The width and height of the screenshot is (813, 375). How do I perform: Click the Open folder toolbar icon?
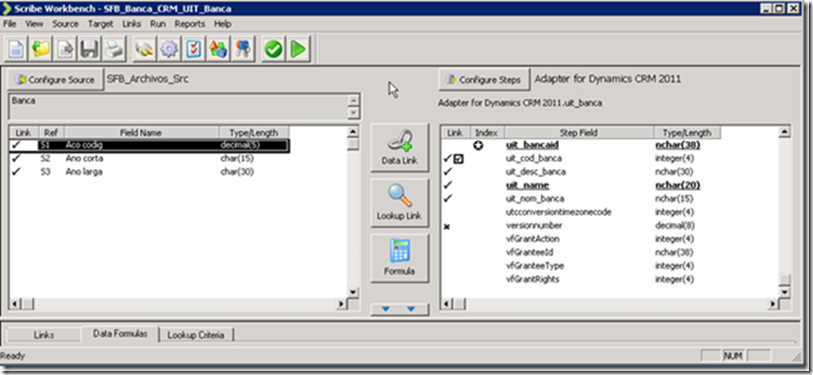tap(40, 50)
